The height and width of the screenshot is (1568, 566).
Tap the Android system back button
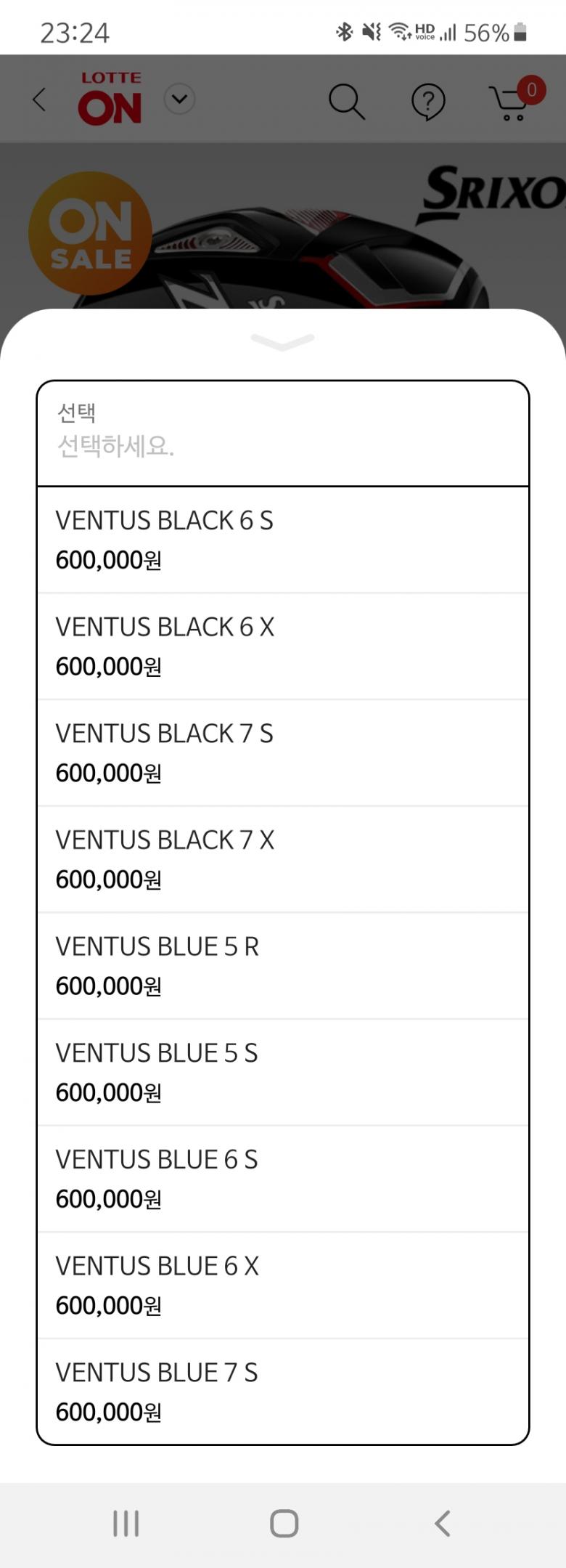pos(442,1524)
